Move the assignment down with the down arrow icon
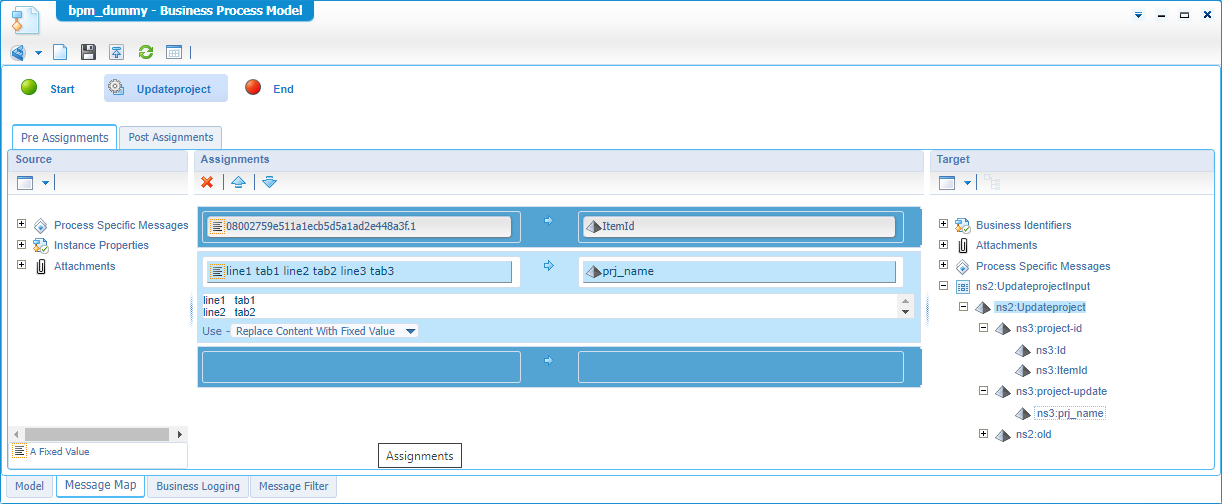The image size is (1222, 504). tap(269, 182)
